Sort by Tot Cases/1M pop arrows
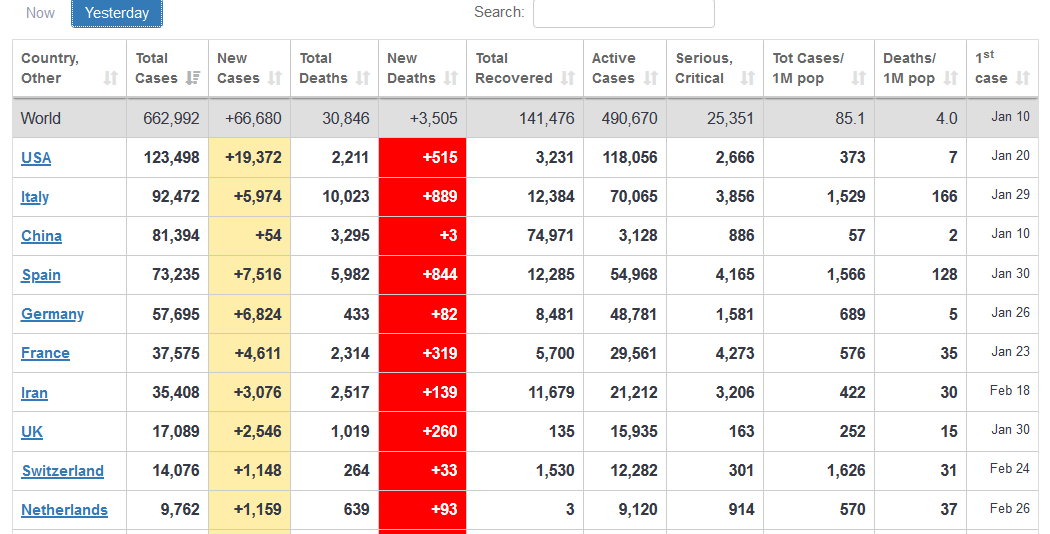Image resolution: width=1050 pixels, height=534 pixels. click(x=859, y=78)
